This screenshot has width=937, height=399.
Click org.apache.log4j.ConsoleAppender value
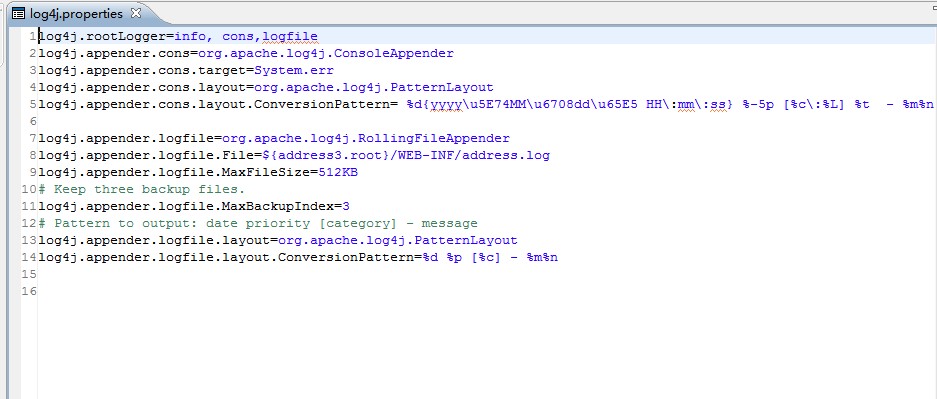(x=326, y=53)
